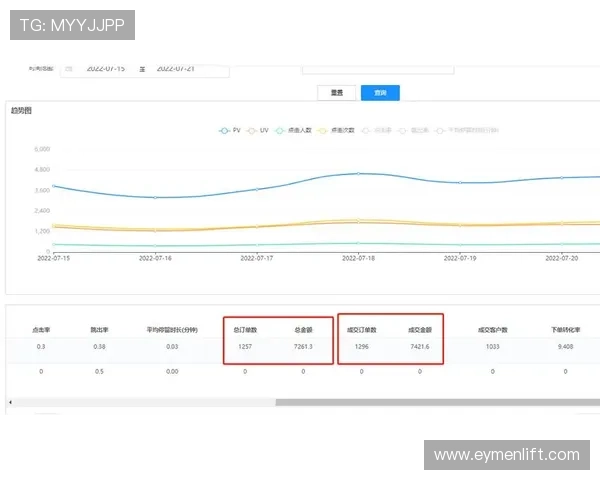Click PV data point at 2022-07-16
This screenshot has height=480, width=600.
coord(155,198)
